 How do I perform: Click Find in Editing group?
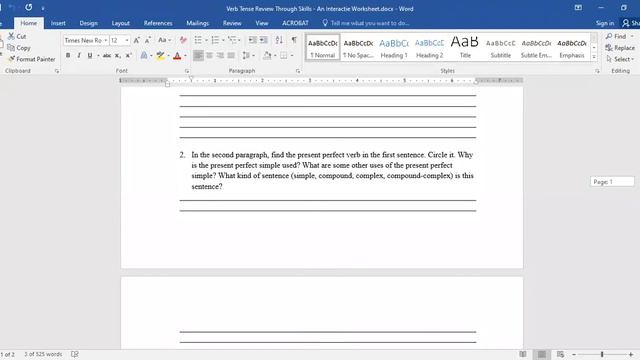click(618, 36)
